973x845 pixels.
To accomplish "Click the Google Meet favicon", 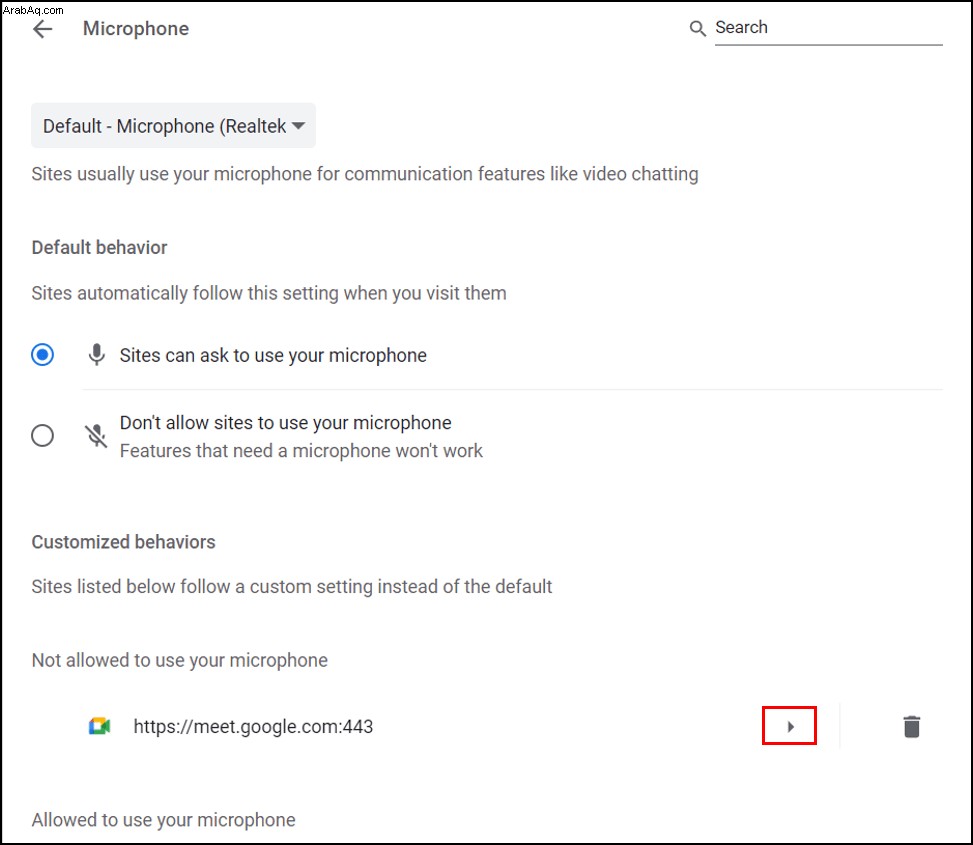I will click(x=99, y=726).
